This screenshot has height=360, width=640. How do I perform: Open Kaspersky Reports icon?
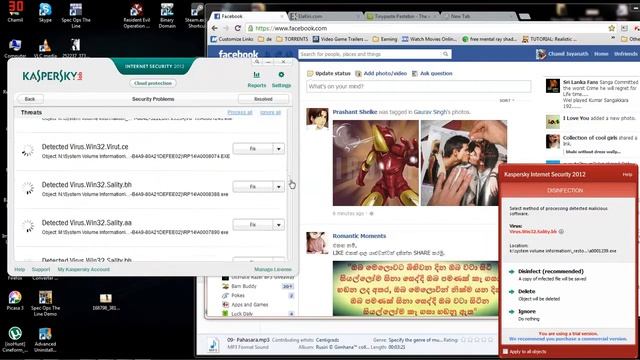[x=256, y=75]
